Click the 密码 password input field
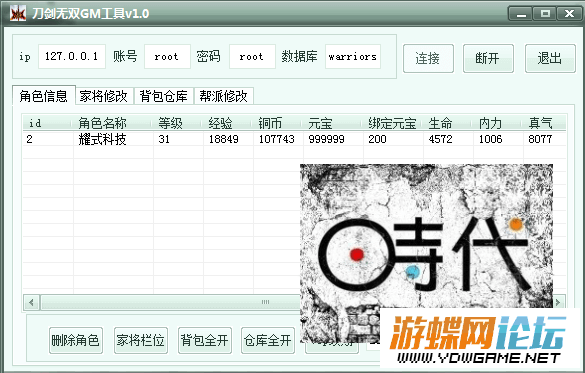Screen dimensions: 585x373 tap(252, 57)
